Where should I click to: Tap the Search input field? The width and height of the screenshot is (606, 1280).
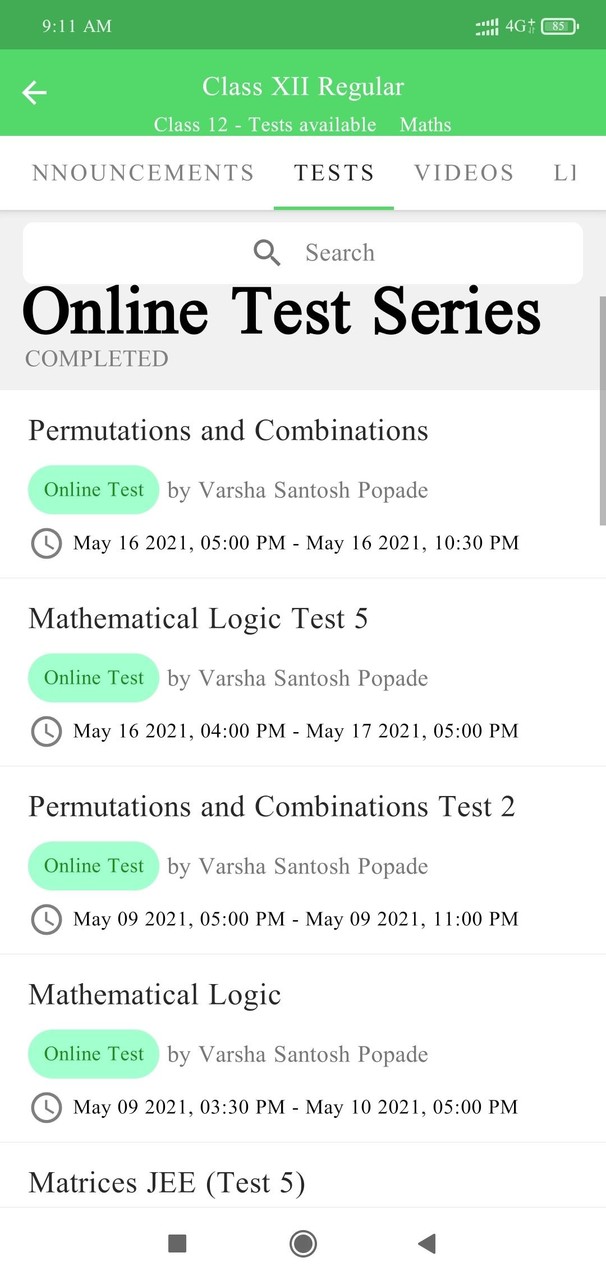tap(339, 252)
